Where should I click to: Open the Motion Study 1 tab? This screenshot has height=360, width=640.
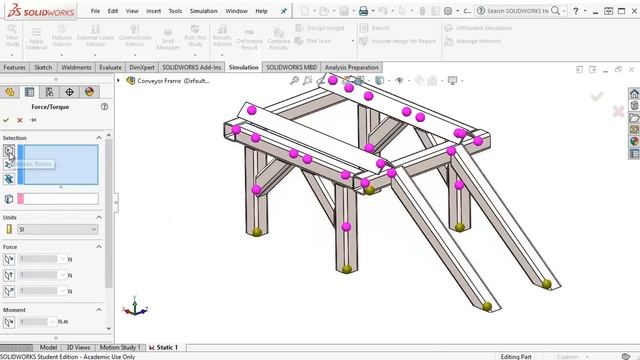pos(120,347)
